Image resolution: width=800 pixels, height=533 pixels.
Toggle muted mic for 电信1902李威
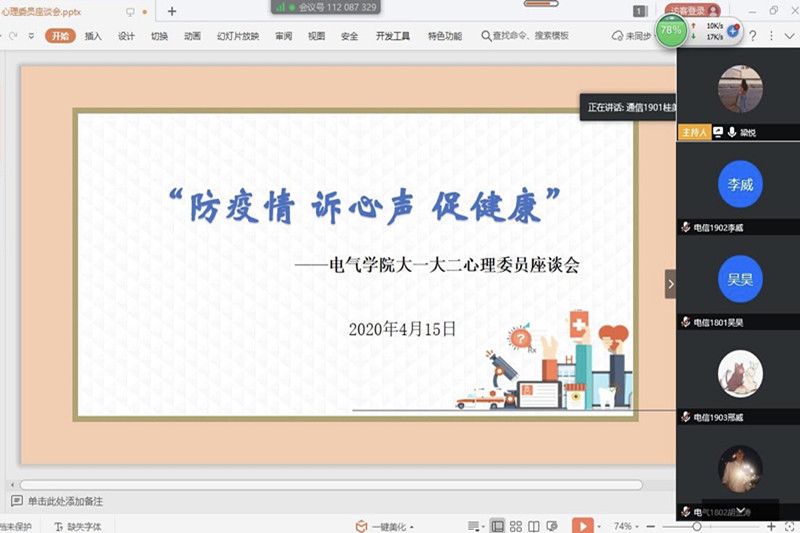click(x=686, y=227)
